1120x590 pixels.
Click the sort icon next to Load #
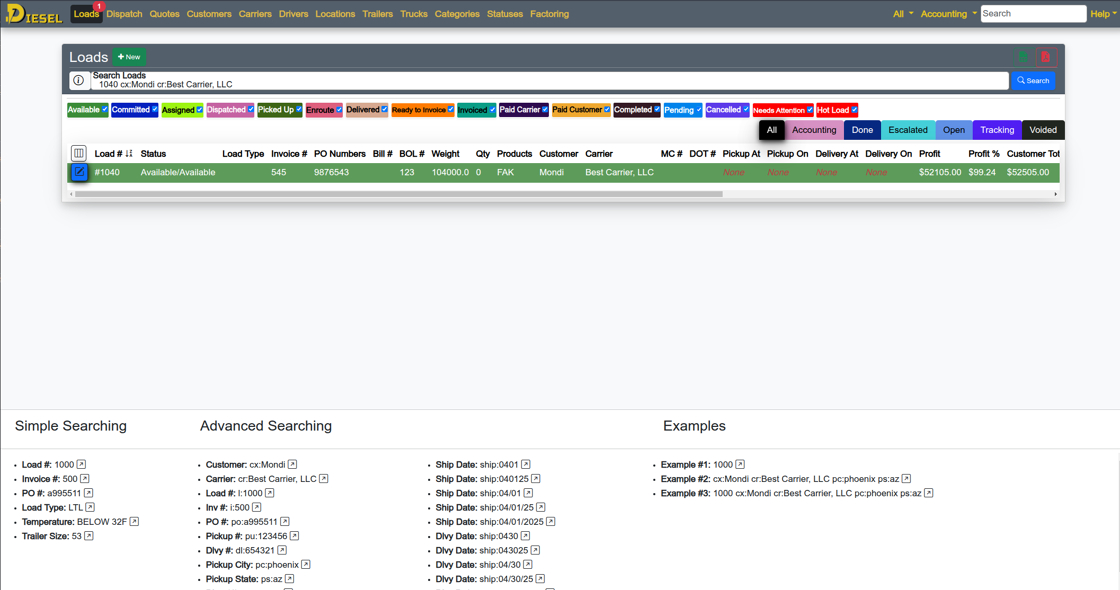tap(129, 154)
